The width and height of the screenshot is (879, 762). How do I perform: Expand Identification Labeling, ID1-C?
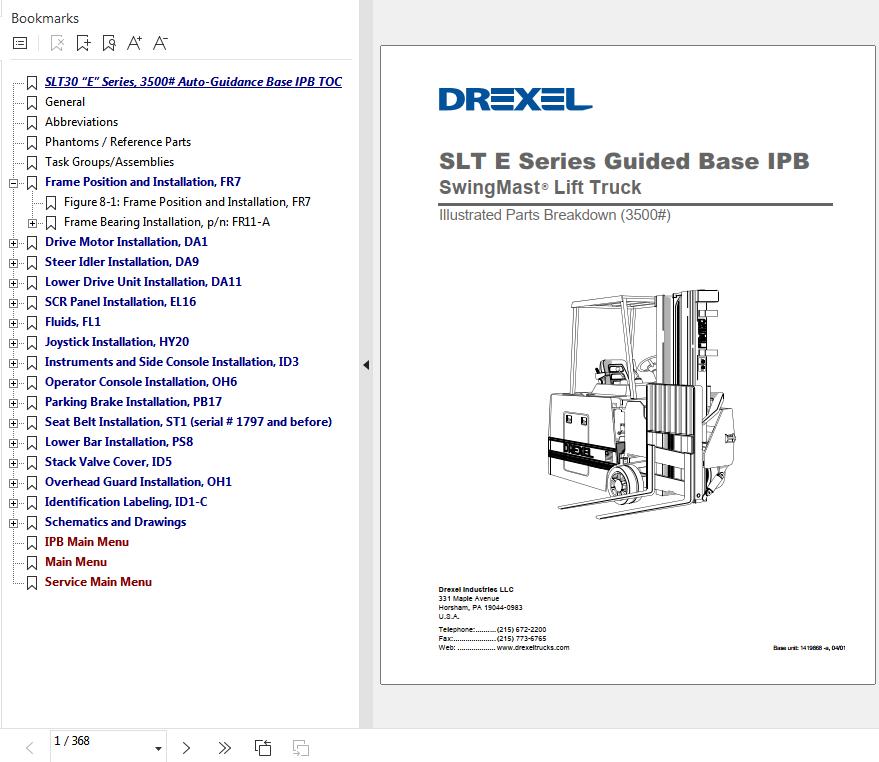[x=13, y=504]
